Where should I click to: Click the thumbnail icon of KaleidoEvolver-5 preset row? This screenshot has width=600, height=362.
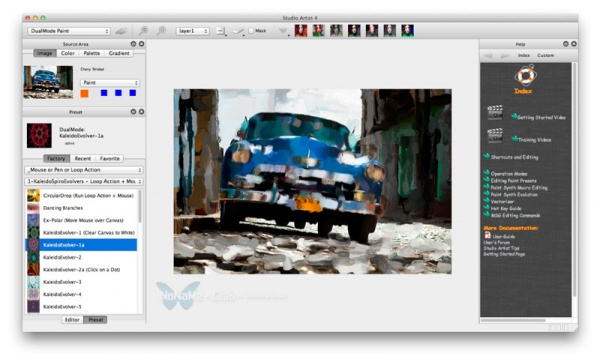[x=33, y=307]
